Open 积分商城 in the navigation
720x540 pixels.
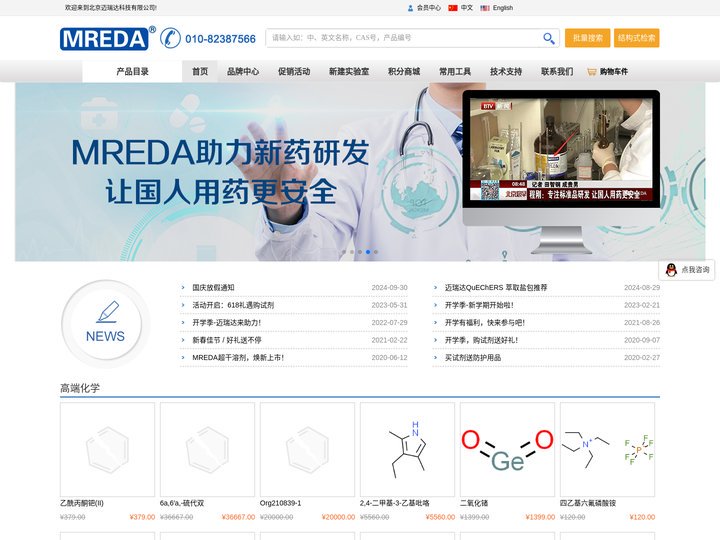(404, 71)
